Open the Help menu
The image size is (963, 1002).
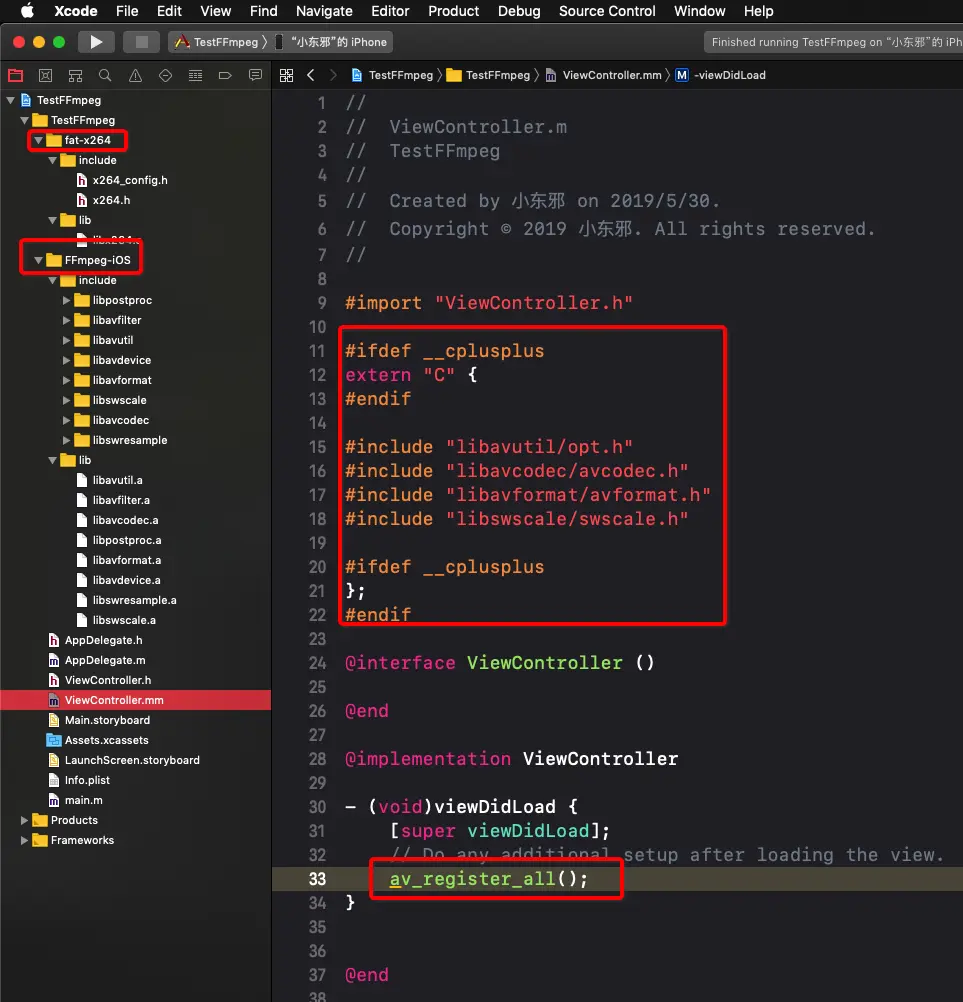pyautogui.click(x=759, y=11)
